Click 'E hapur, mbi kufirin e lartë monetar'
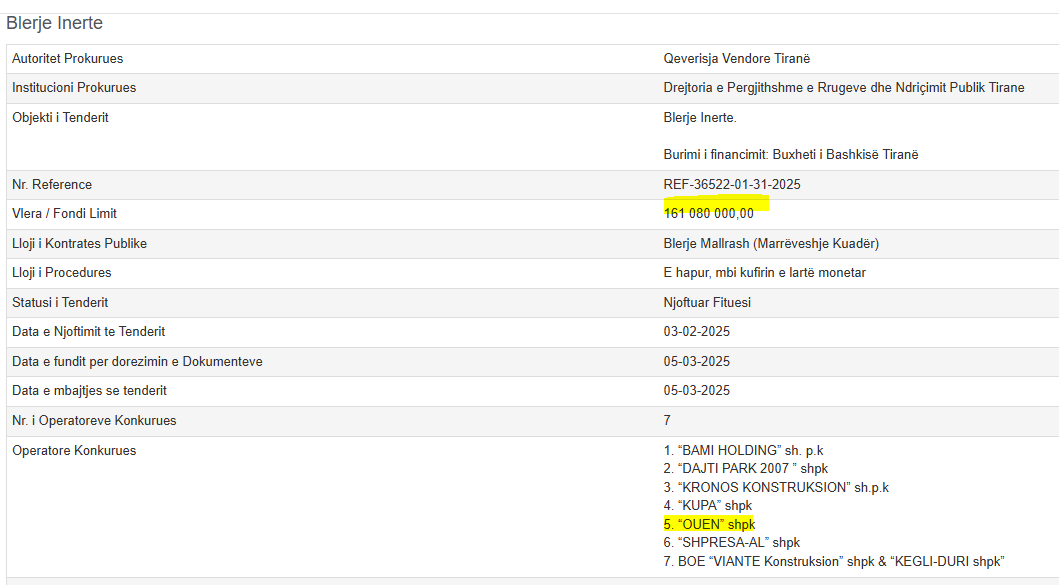 pyautogui.click(x=765, y=273)
